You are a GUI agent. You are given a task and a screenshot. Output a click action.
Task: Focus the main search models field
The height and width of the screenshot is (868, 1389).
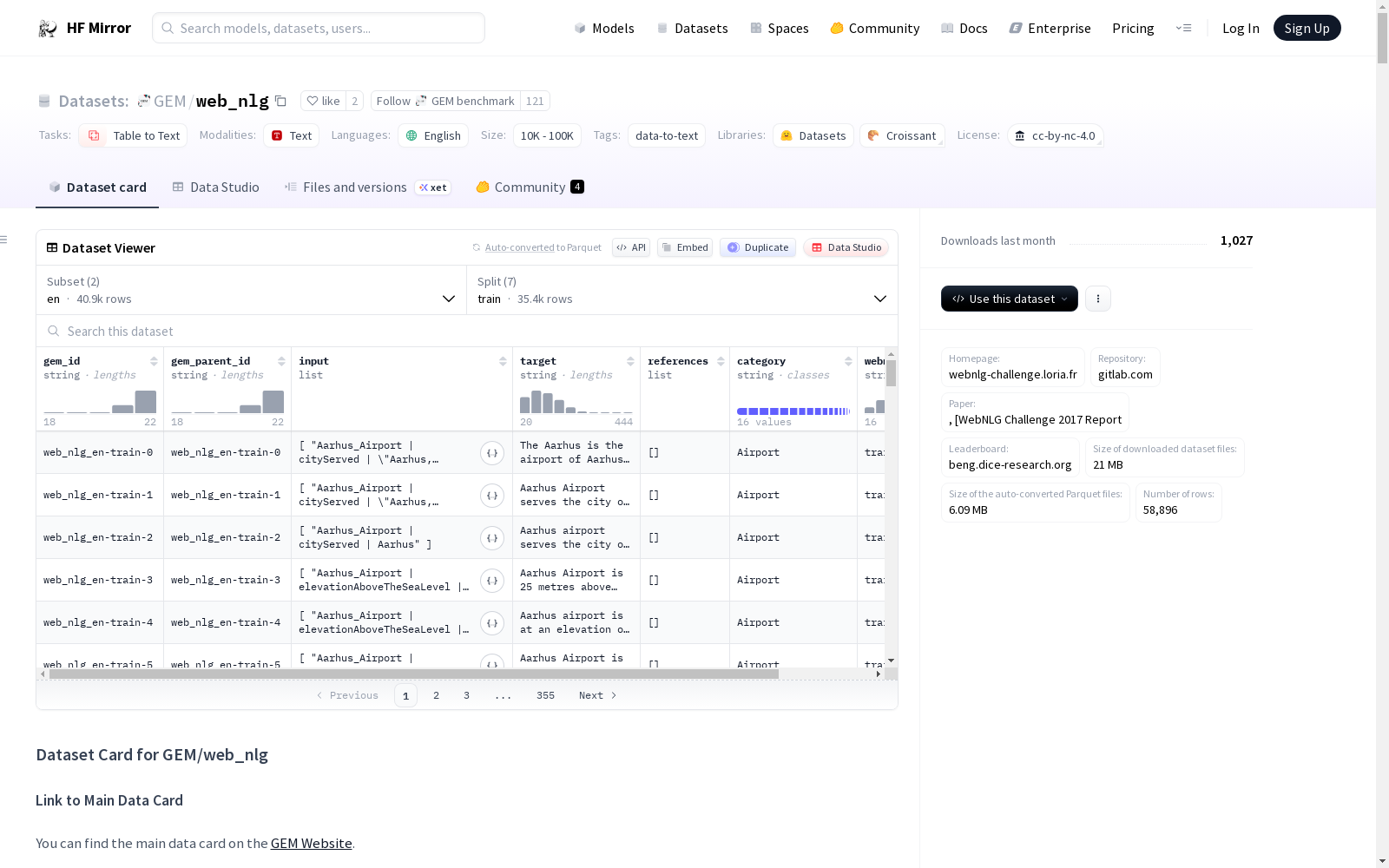319,28
